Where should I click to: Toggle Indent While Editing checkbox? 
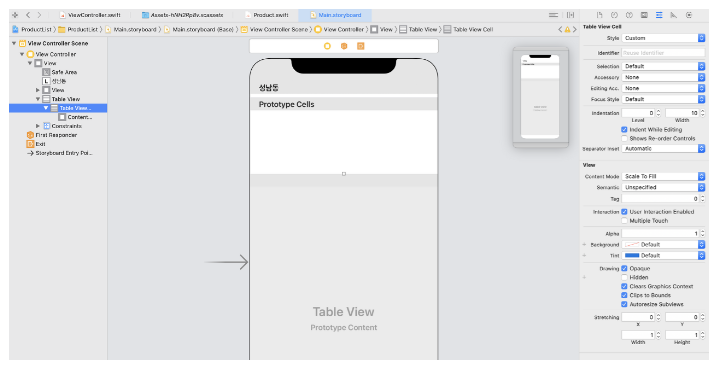624,130
